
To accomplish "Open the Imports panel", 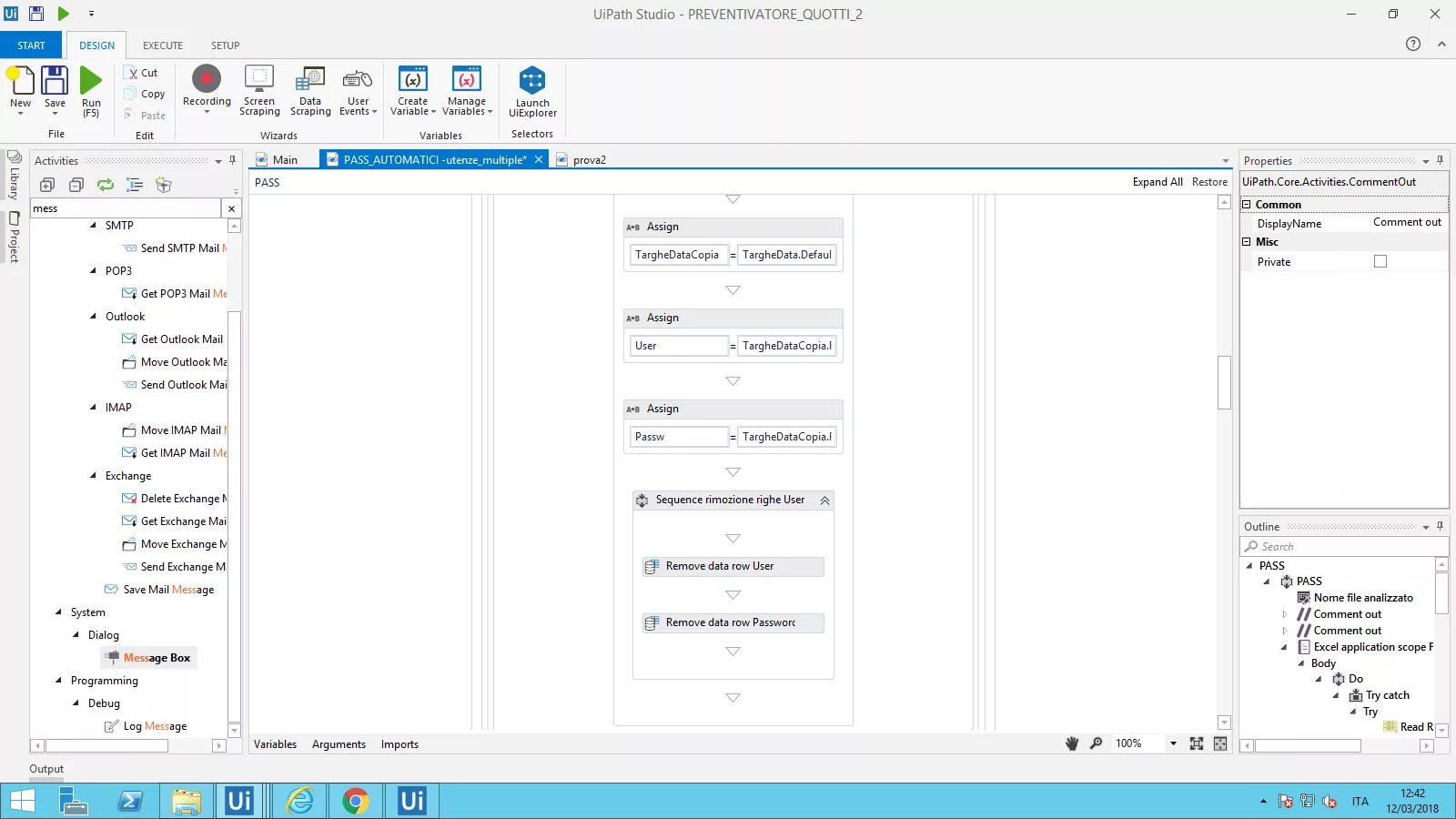I will (399, 744).
